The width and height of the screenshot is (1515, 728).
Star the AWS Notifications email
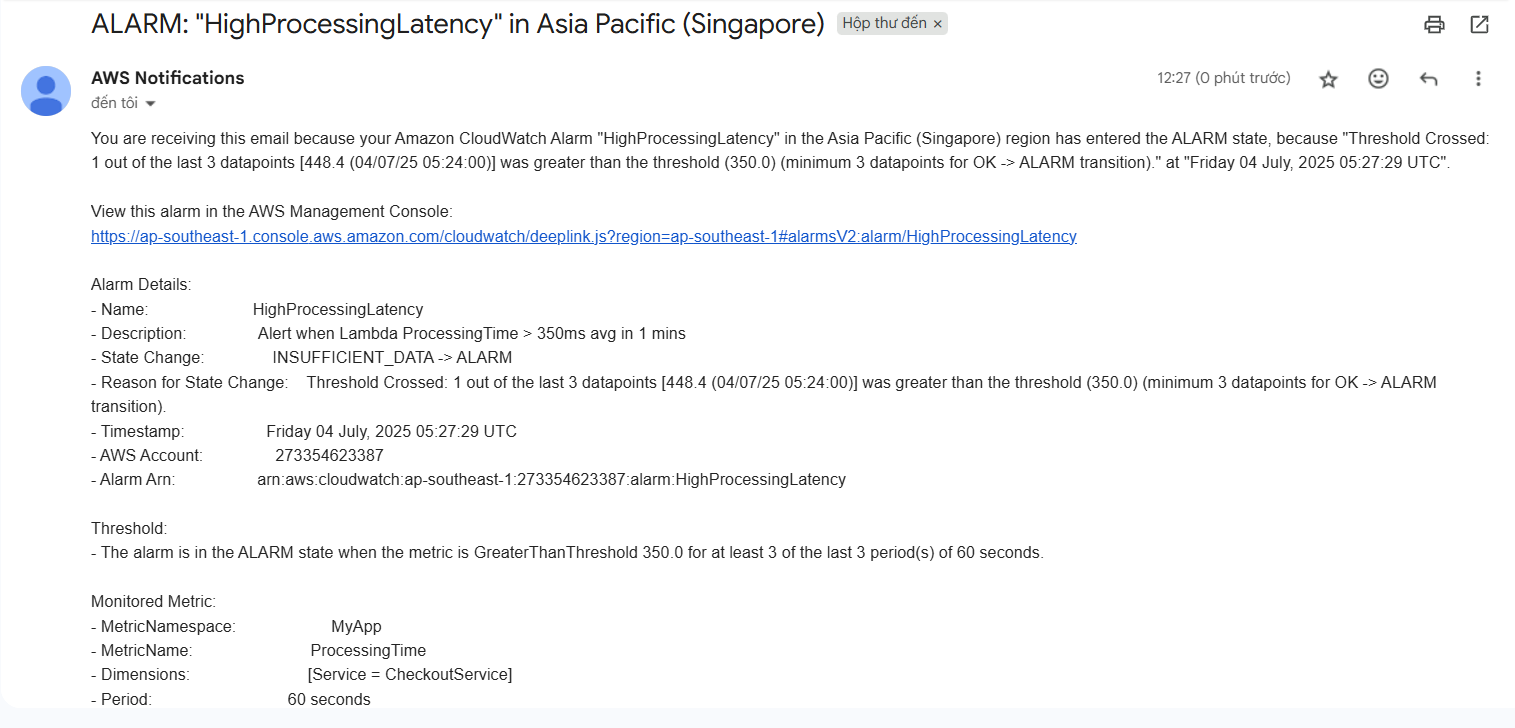[1328, 79]
